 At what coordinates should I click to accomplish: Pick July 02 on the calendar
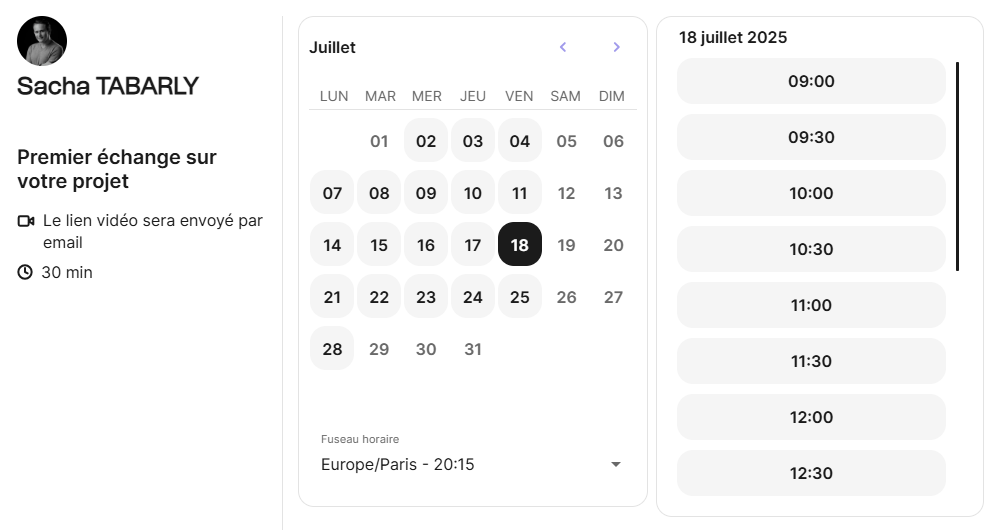coord(426,141)
